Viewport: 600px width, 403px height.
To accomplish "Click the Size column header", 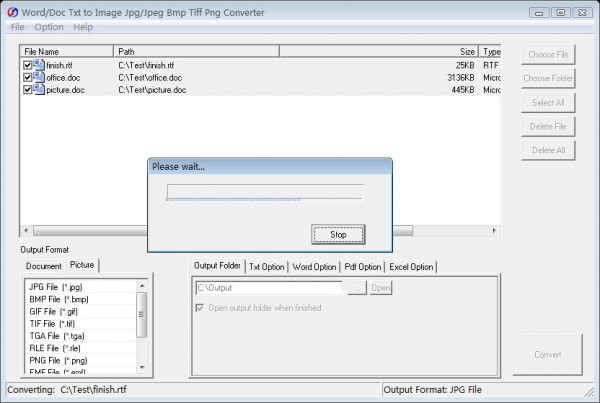I will pyautogui.click(x=379, y=51).
